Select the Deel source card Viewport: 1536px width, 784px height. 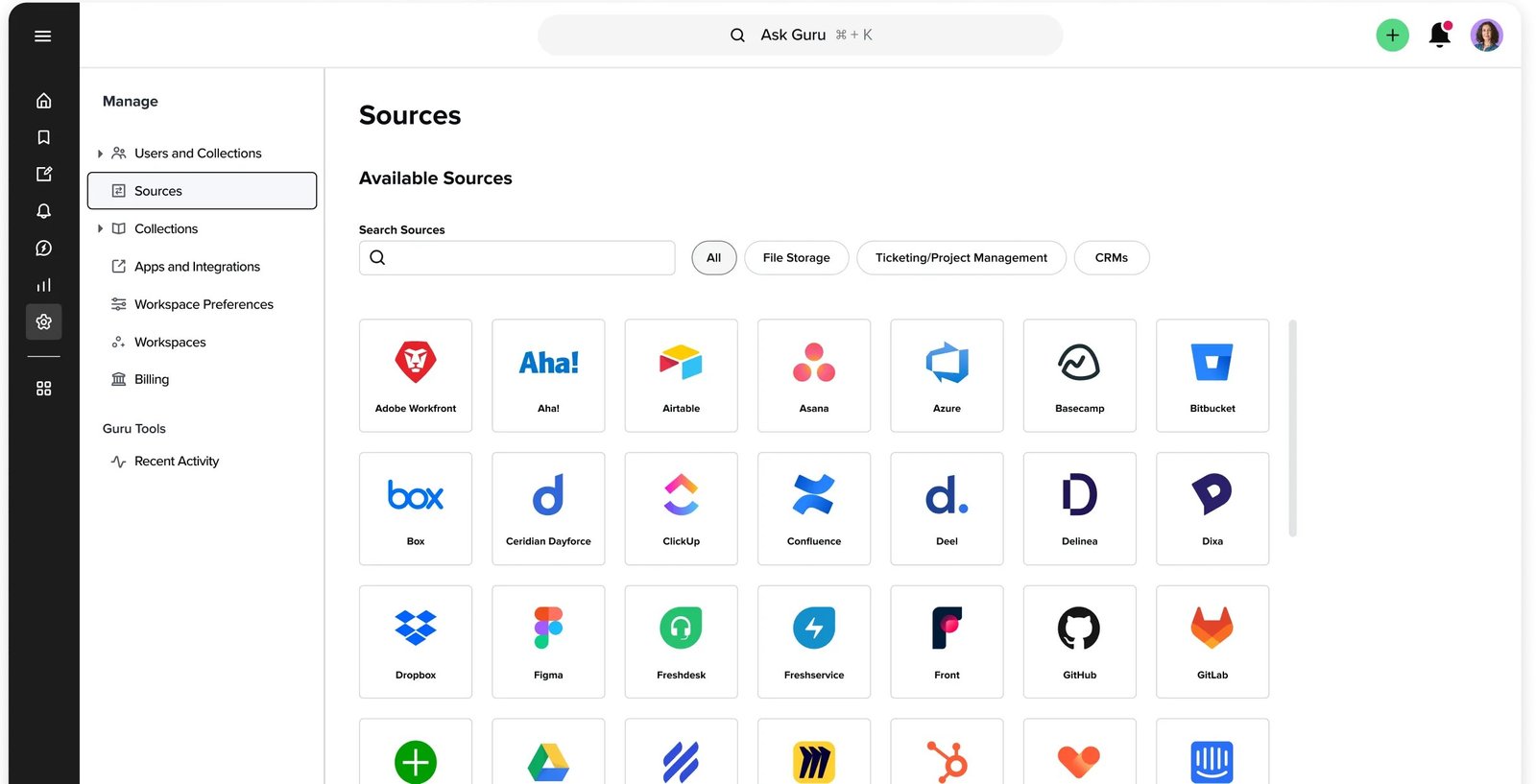pos(947,509)
